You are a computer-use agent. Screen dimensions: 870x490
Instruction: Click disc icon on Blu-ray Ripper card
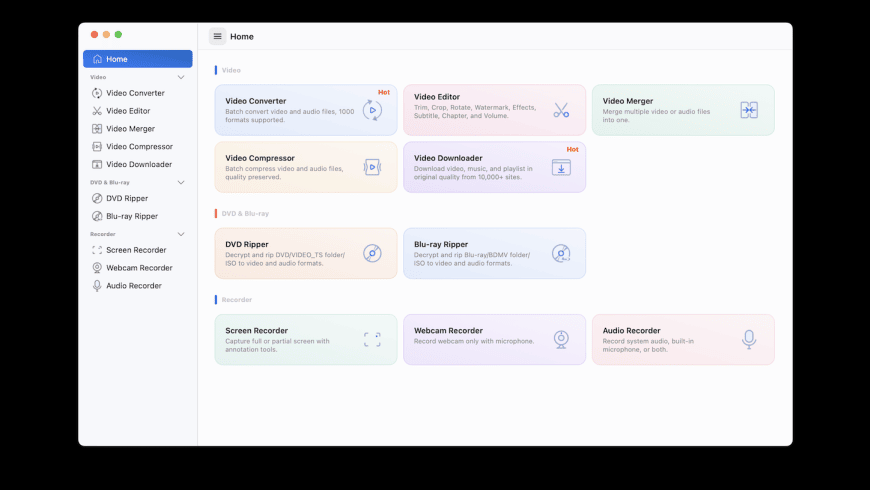click(561, 253)
